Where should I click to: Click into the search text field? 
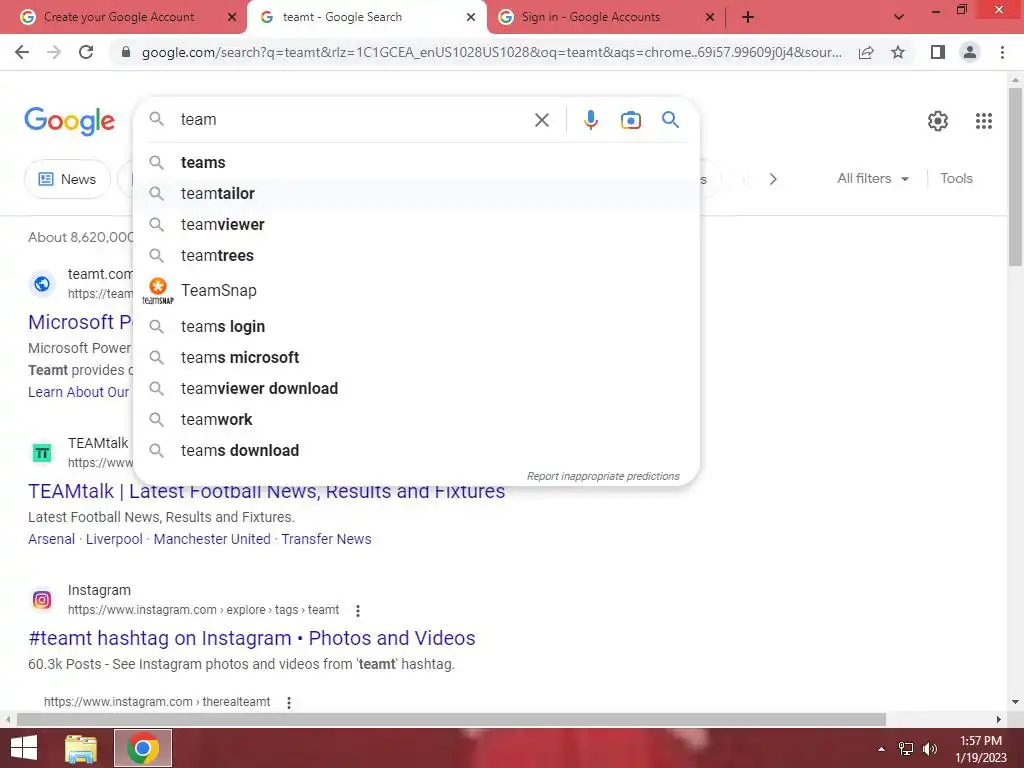[353, 120]
